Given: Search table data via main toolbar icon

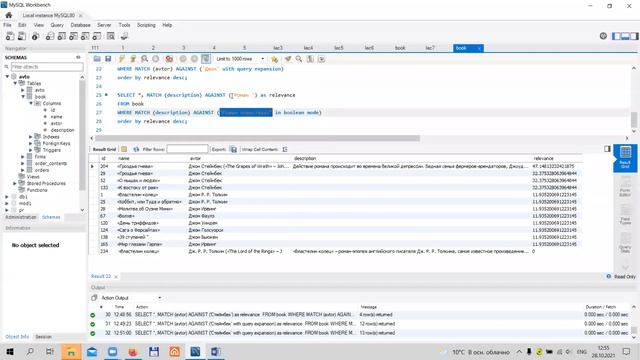Looking at the screenshot, I should coord(111,36).
